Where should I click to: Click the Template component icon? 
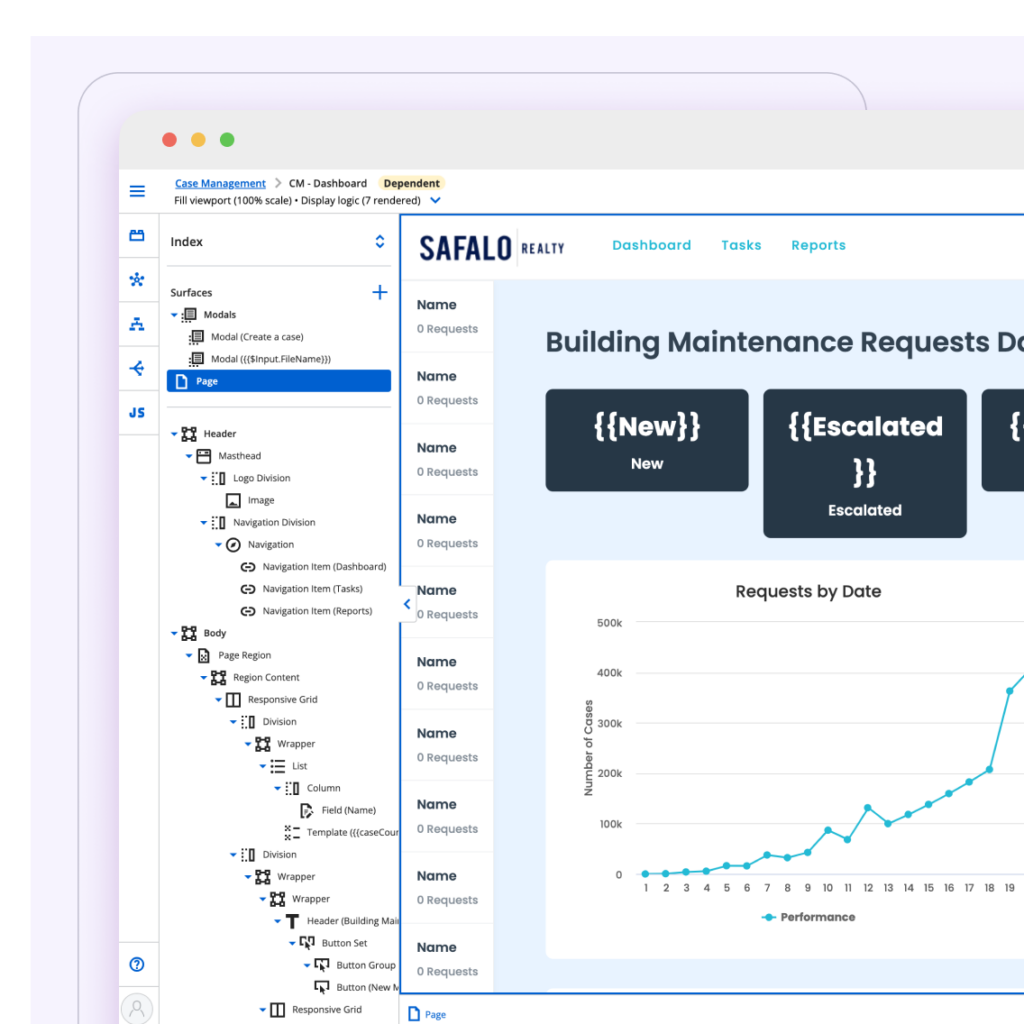[x=292, y=833]
